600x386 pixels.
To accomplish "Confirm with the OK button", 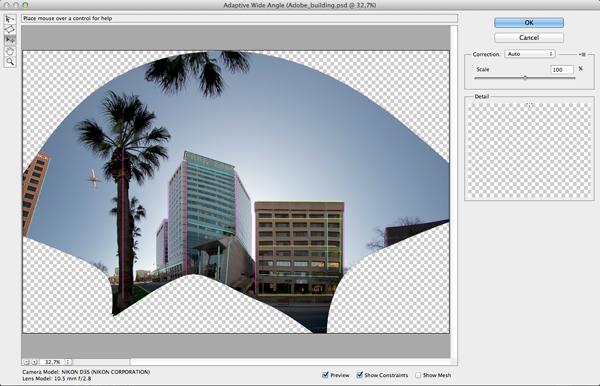I will tap(529, 23).
